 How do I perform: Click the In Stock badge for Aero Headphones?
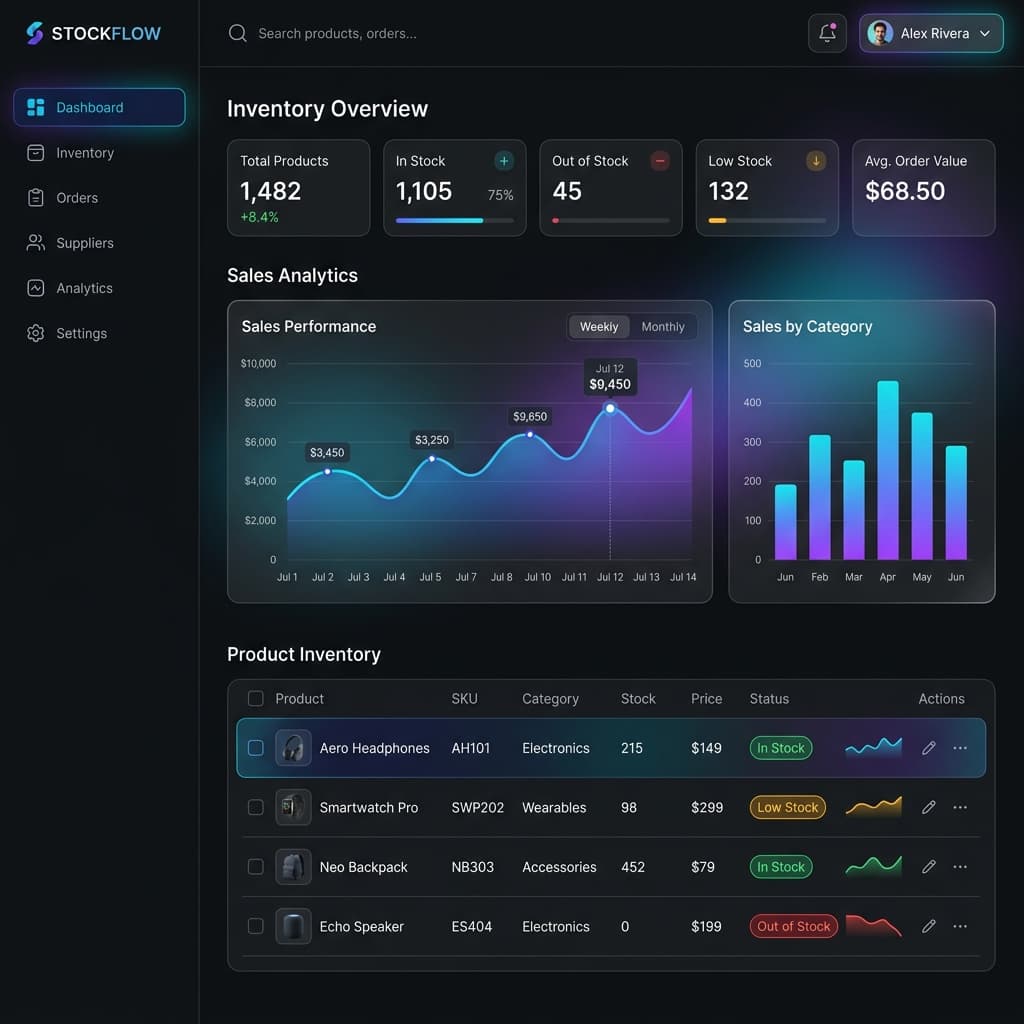point(781,748)
